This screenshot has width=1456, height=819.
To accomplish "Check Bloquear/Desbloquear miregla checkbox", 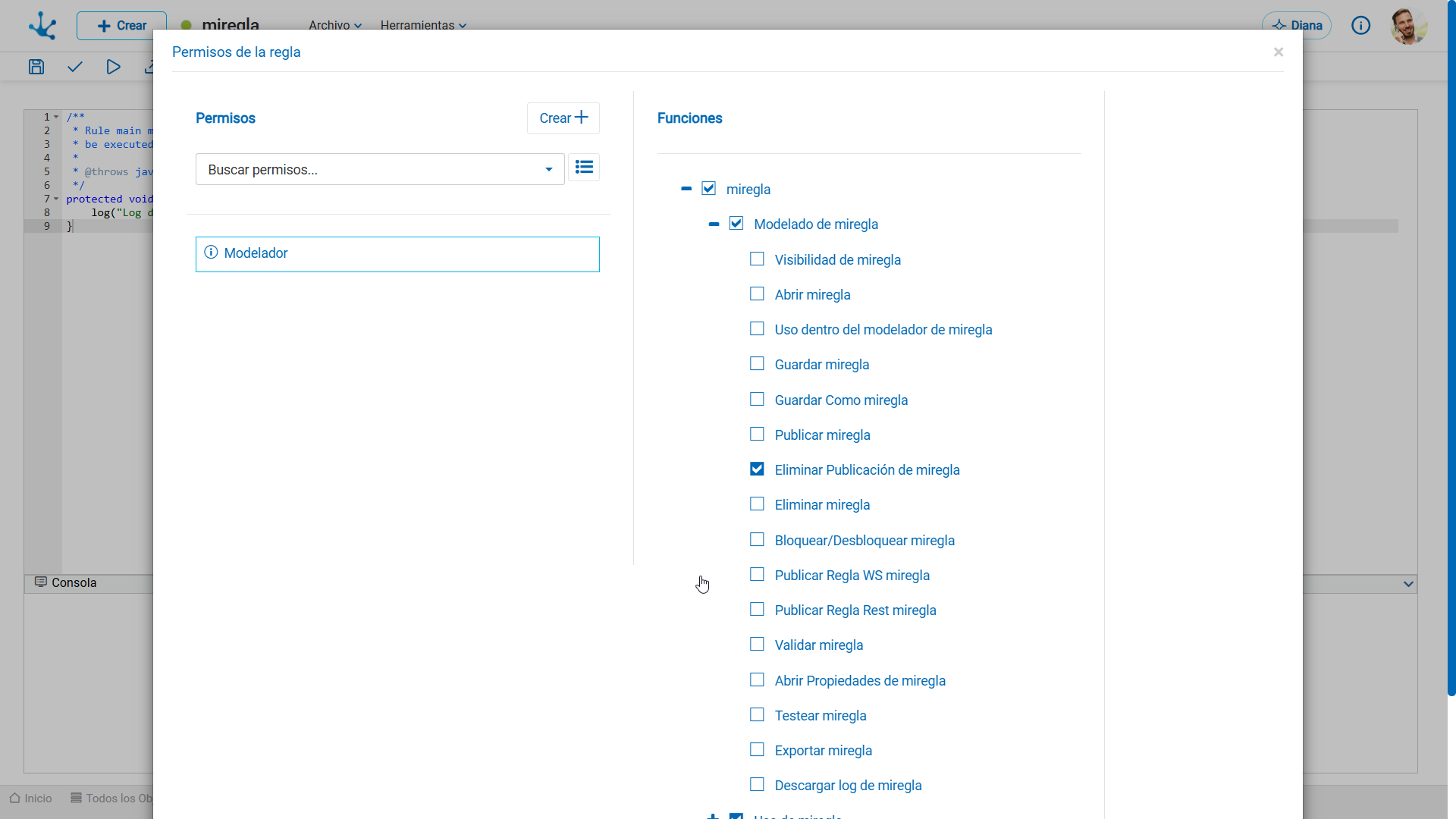I will click(x=757, y=539).
